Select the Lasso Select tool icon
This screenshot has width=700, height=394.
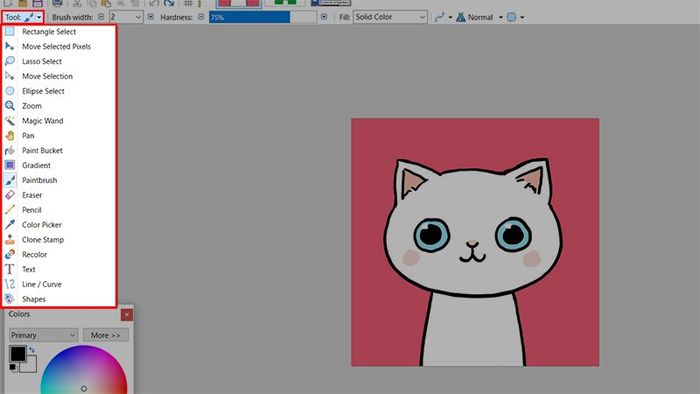tap(10, 61)
